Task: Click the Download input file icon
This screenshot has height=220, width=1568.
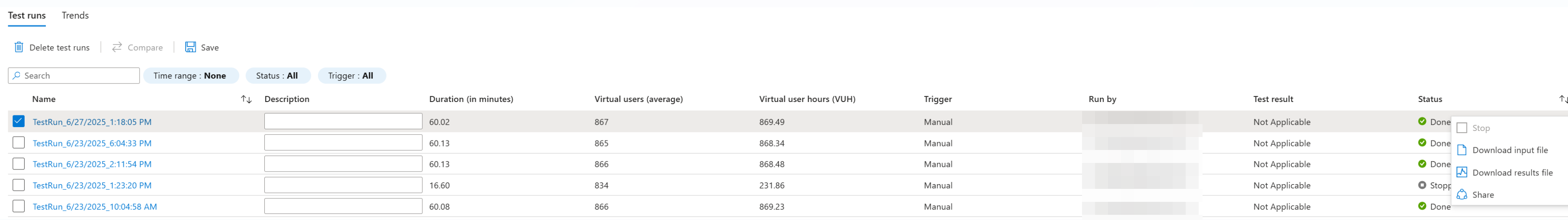Action: pyautogui.click(x=1461, y=150)
